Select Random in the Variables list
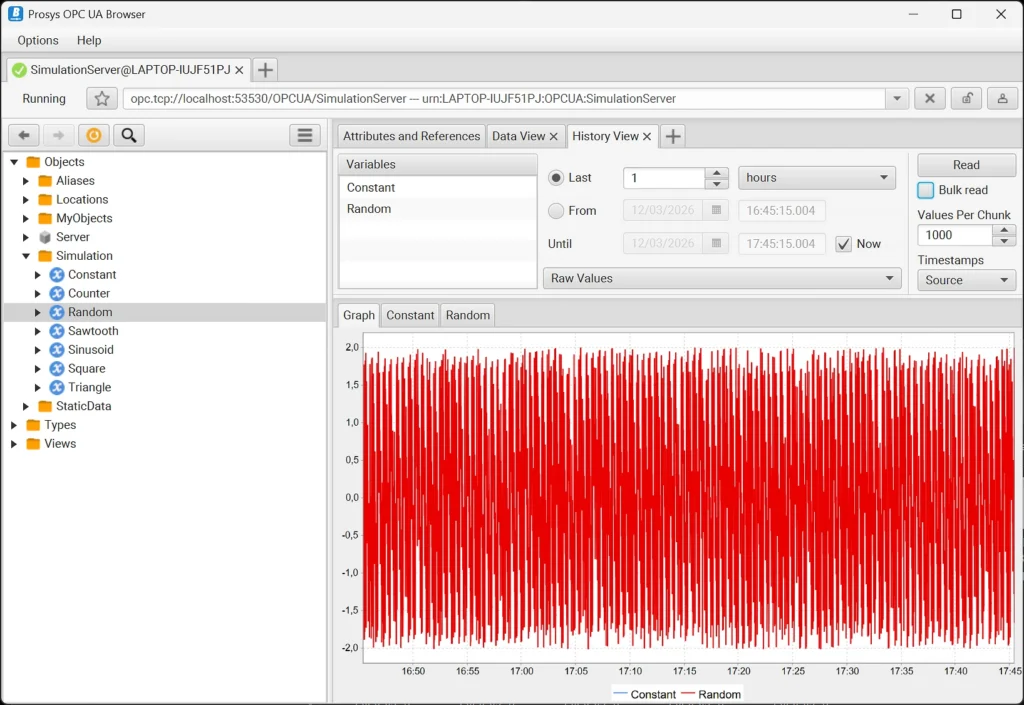Screen dimensions: 1024x705 pos(370,208)
